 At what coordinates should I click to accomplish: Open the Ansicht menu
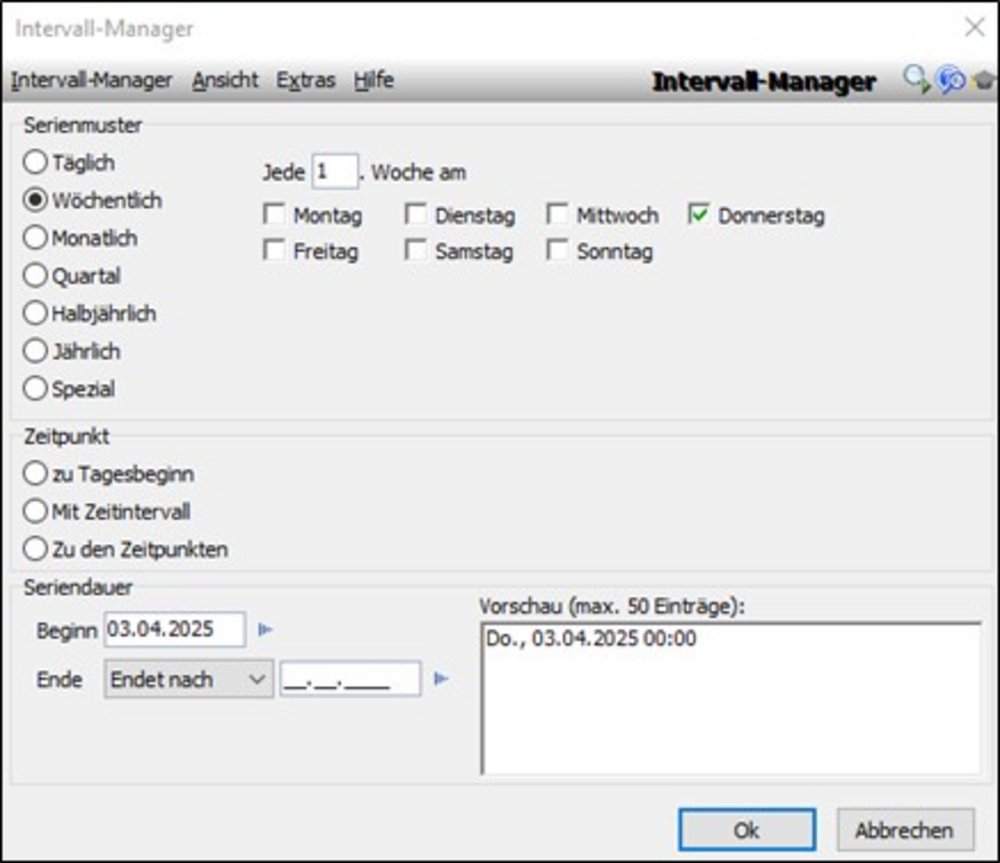(x=225, y=81)
